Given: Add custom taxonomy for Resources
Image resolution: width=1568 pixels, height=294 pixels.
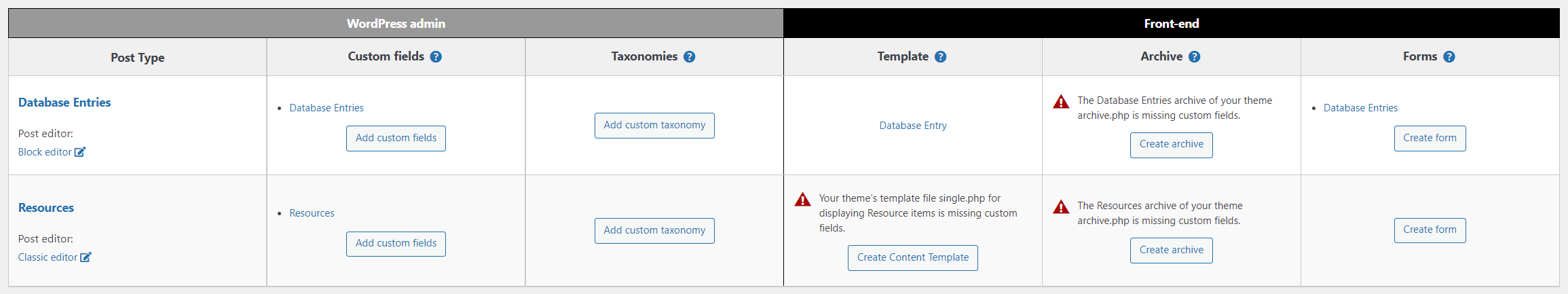Looking at the screenshot, I should [x=654, y=231].
